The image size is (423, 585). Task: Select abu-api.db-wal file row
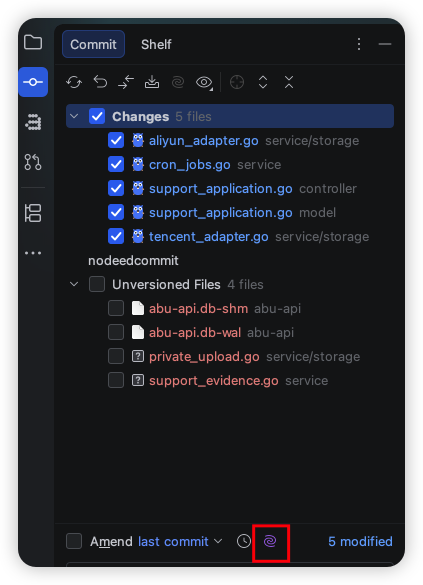(230, 332)
